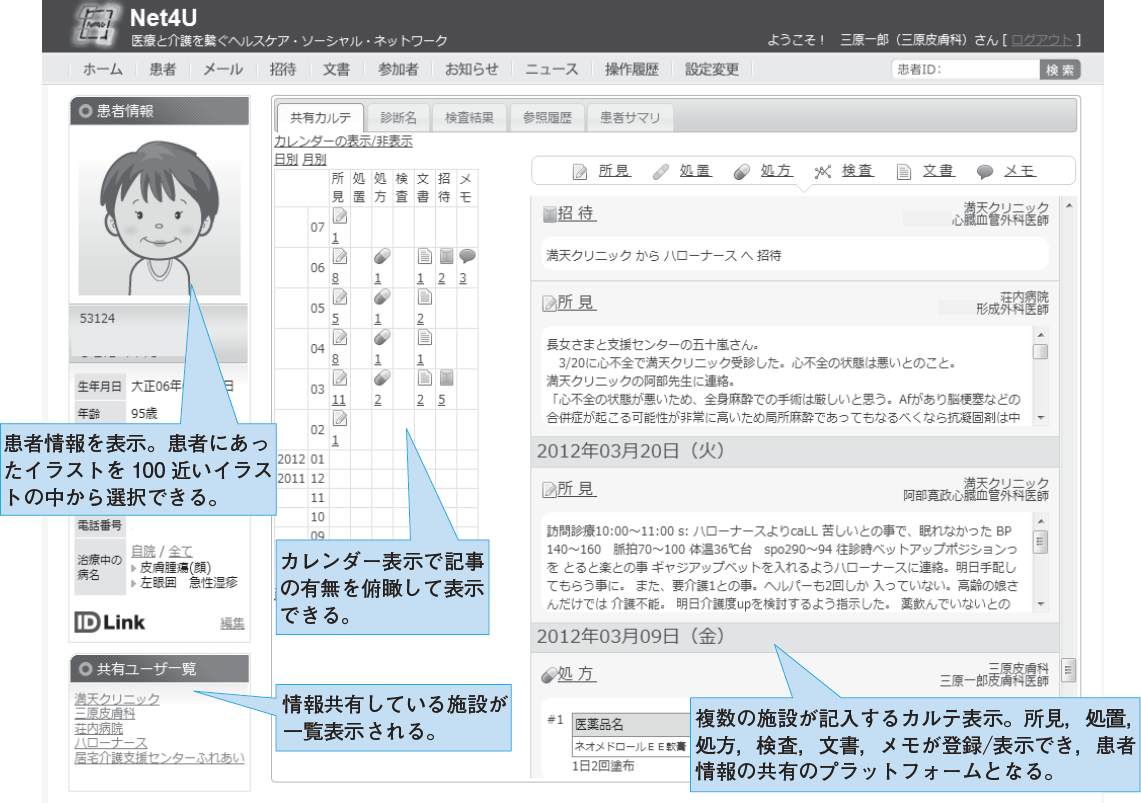Click the scroll-up arrow of the record list

click(x=1068, y=206)
